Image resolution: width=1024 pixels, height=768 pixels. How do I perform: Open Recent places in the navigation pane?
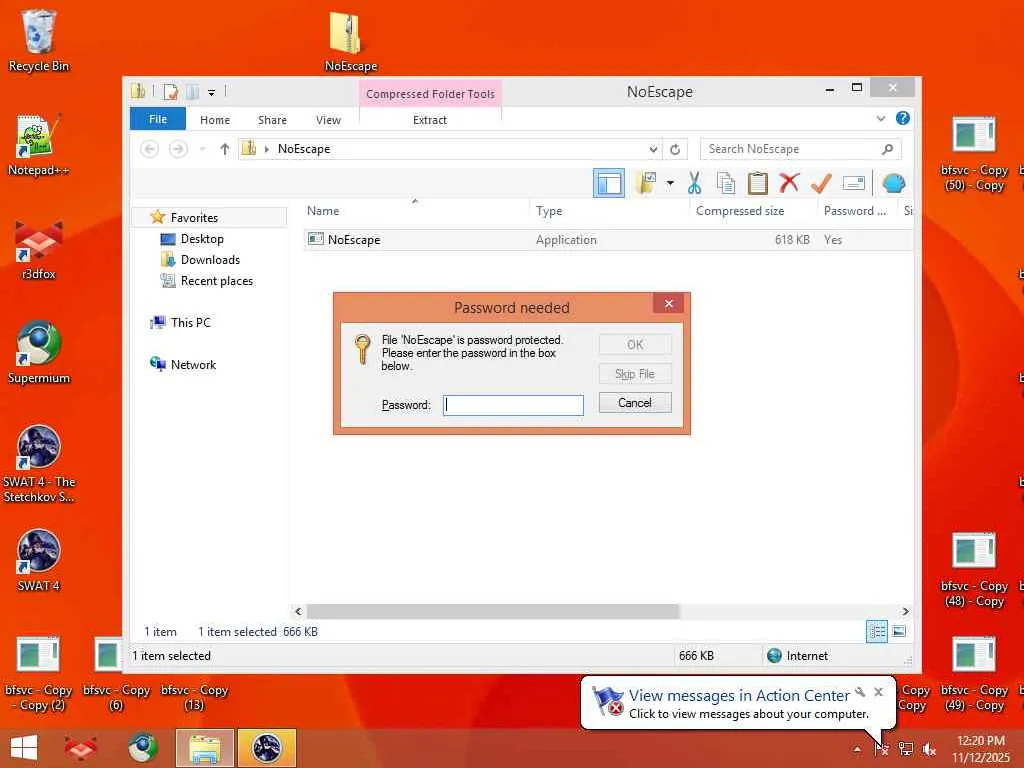coord(217,281)
